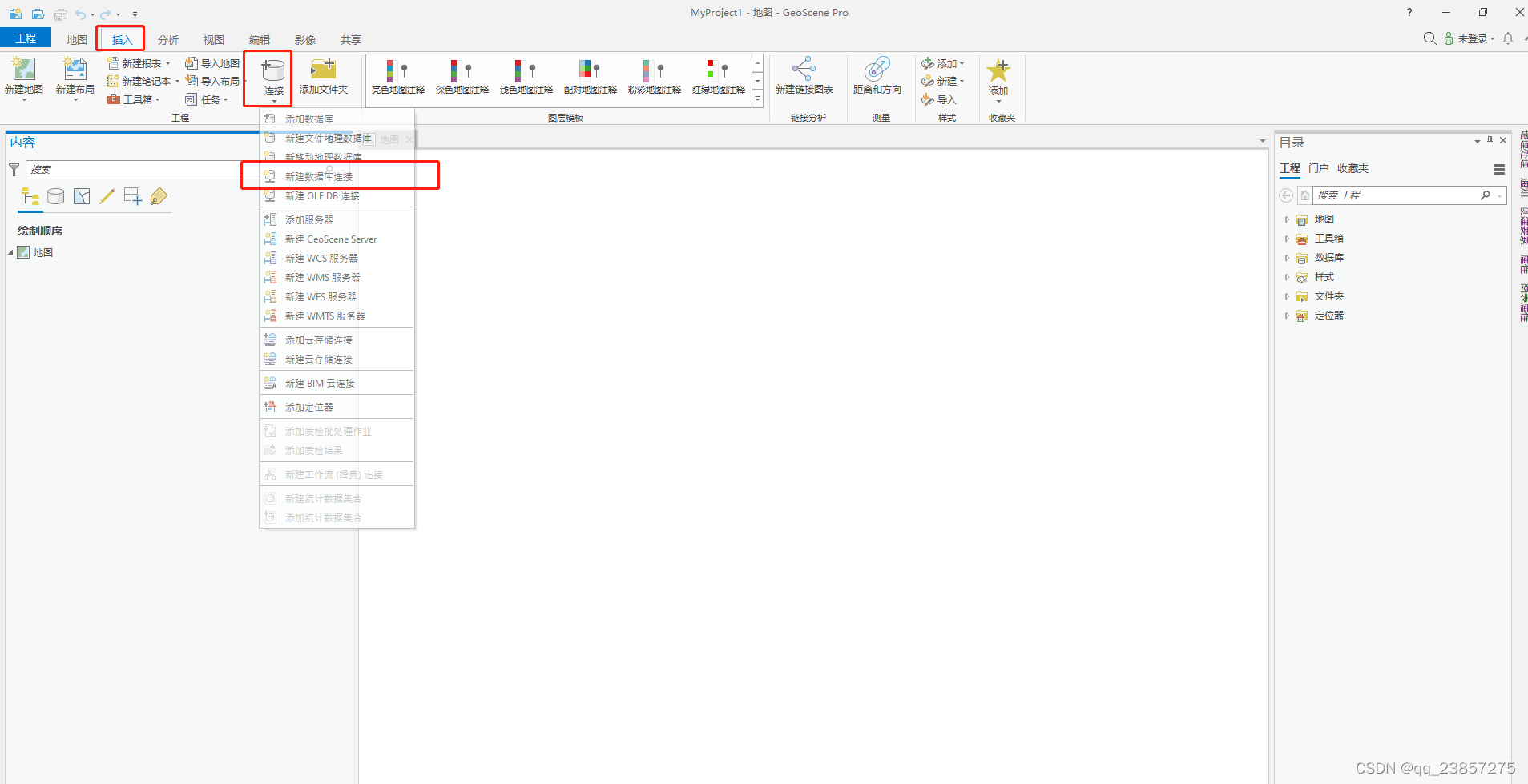Choose 新建 GeoScene Server menu item

coord(337,239)
